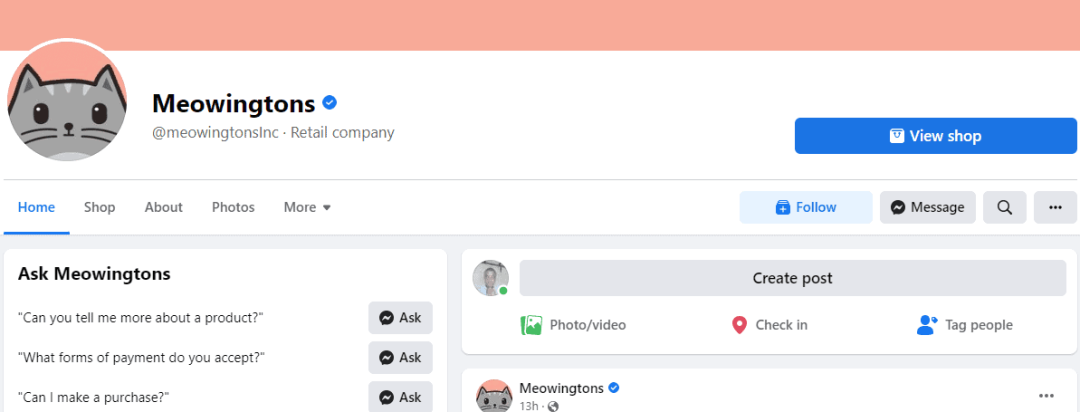Viewport: 1080px width, 412px height.
Task: Click the Tag people icon
Action: [927, 325]
